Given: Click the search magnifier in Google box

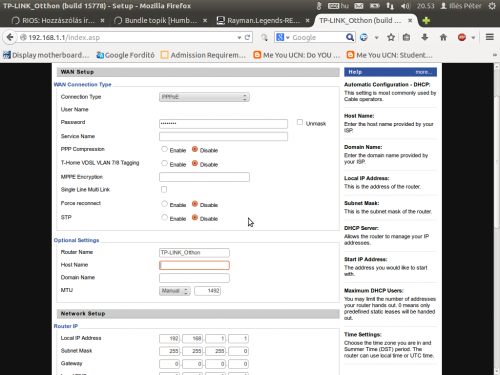Looking at the screenshot, I should coord(349,37).
